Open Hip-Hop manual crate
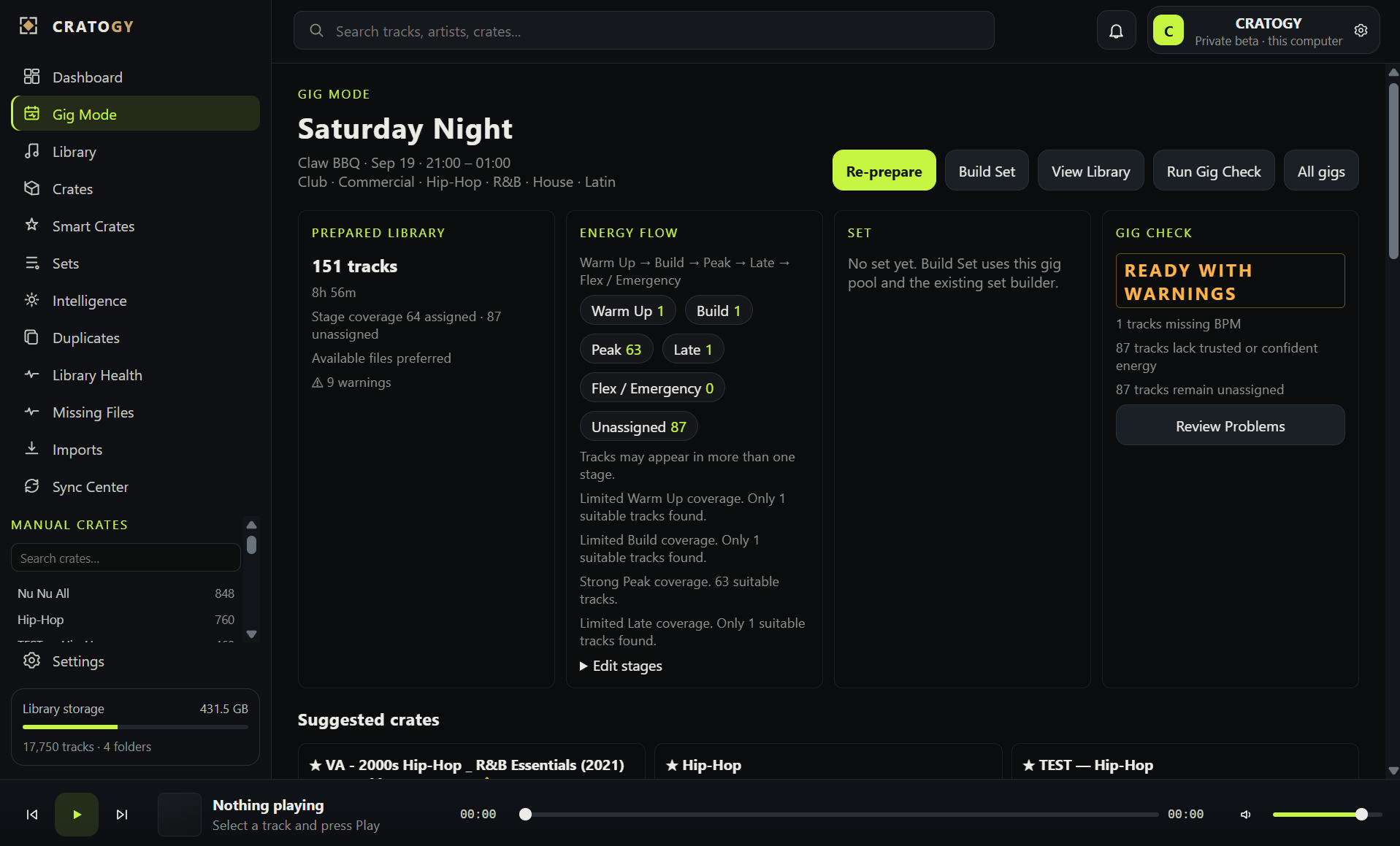Viewport: 1400px width, 846px height. (126, 620)
